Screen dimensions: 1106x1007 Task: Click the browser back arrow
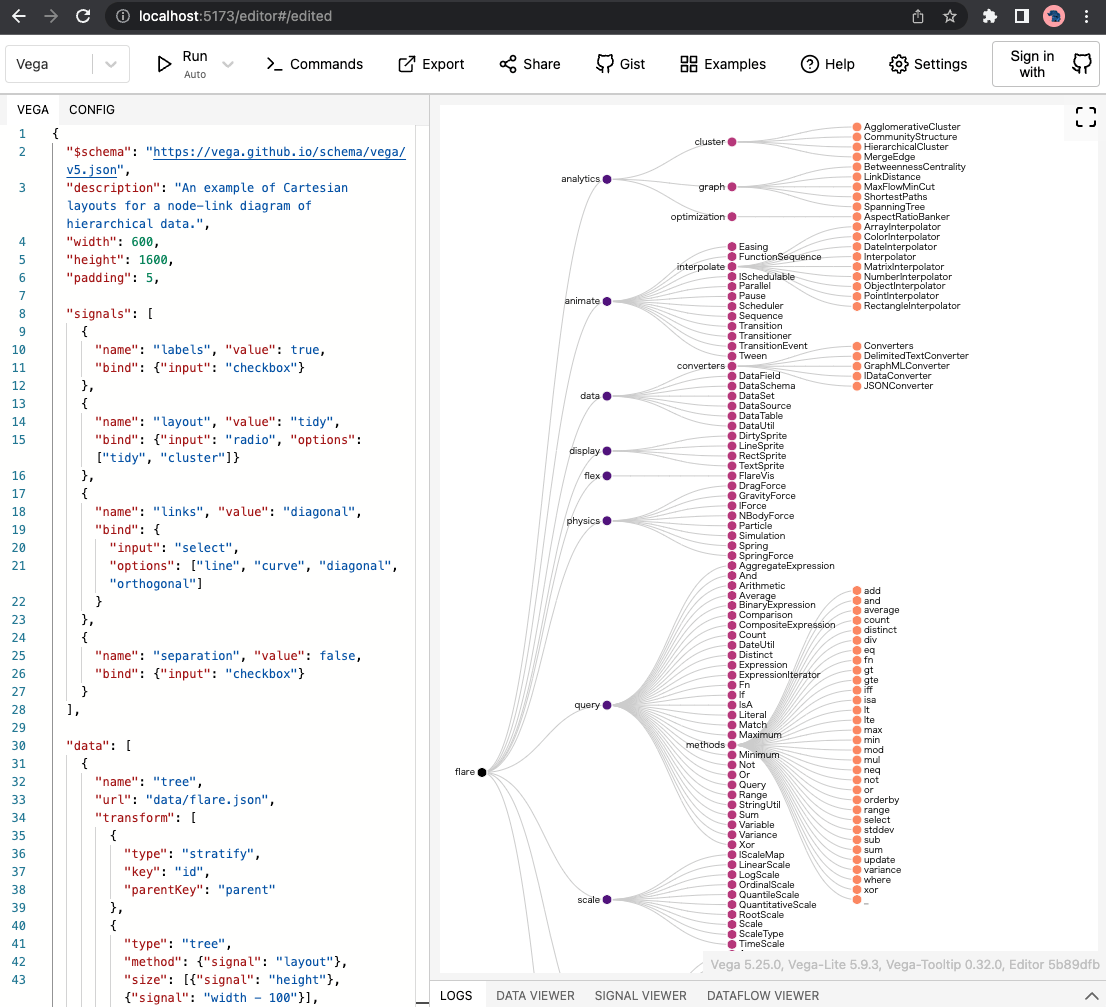(x=19, y=16)
